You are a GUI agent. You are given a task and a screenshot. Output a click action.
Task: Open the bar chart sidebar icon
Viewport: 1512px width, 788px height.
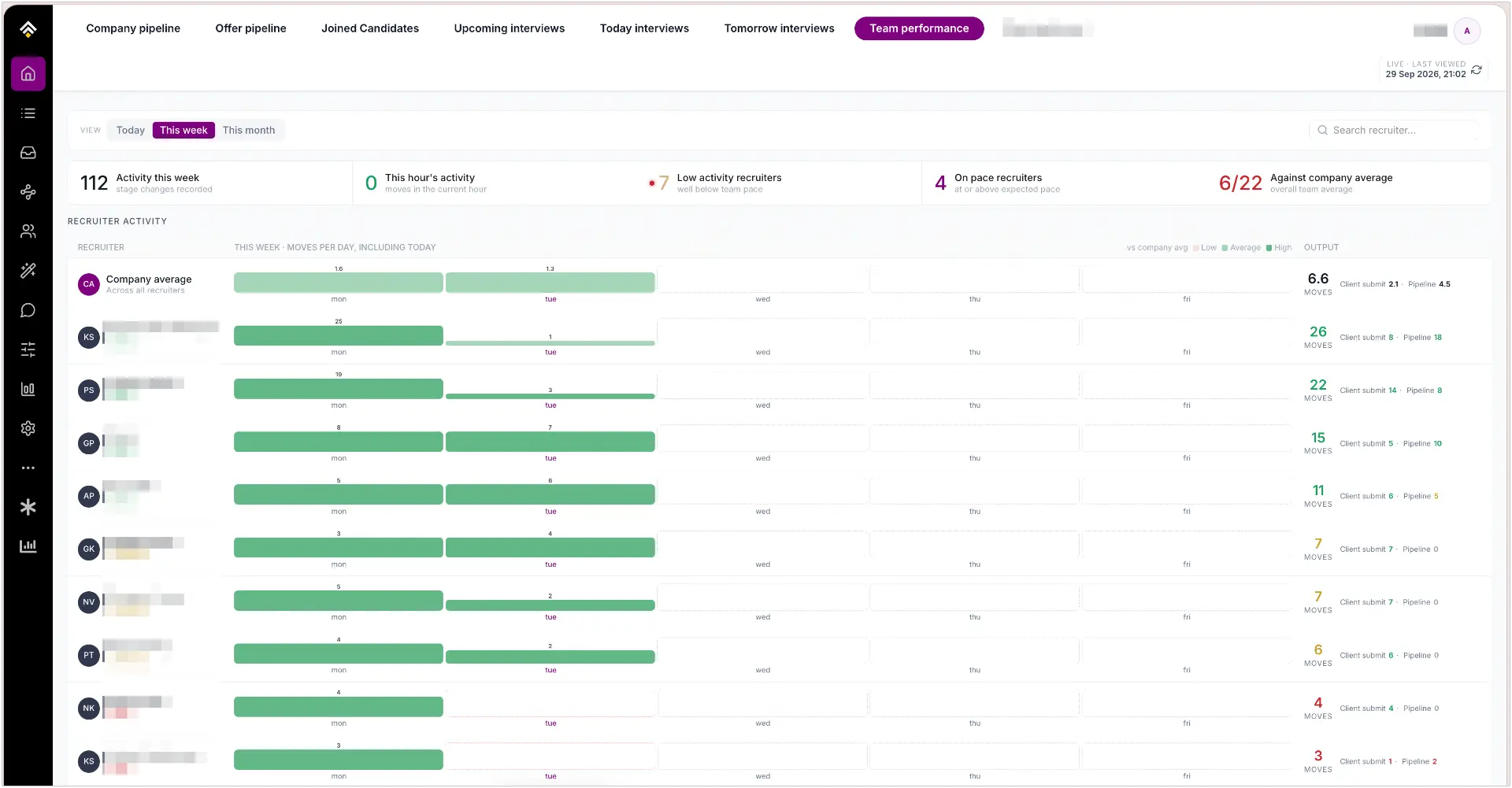click(28, 389)
